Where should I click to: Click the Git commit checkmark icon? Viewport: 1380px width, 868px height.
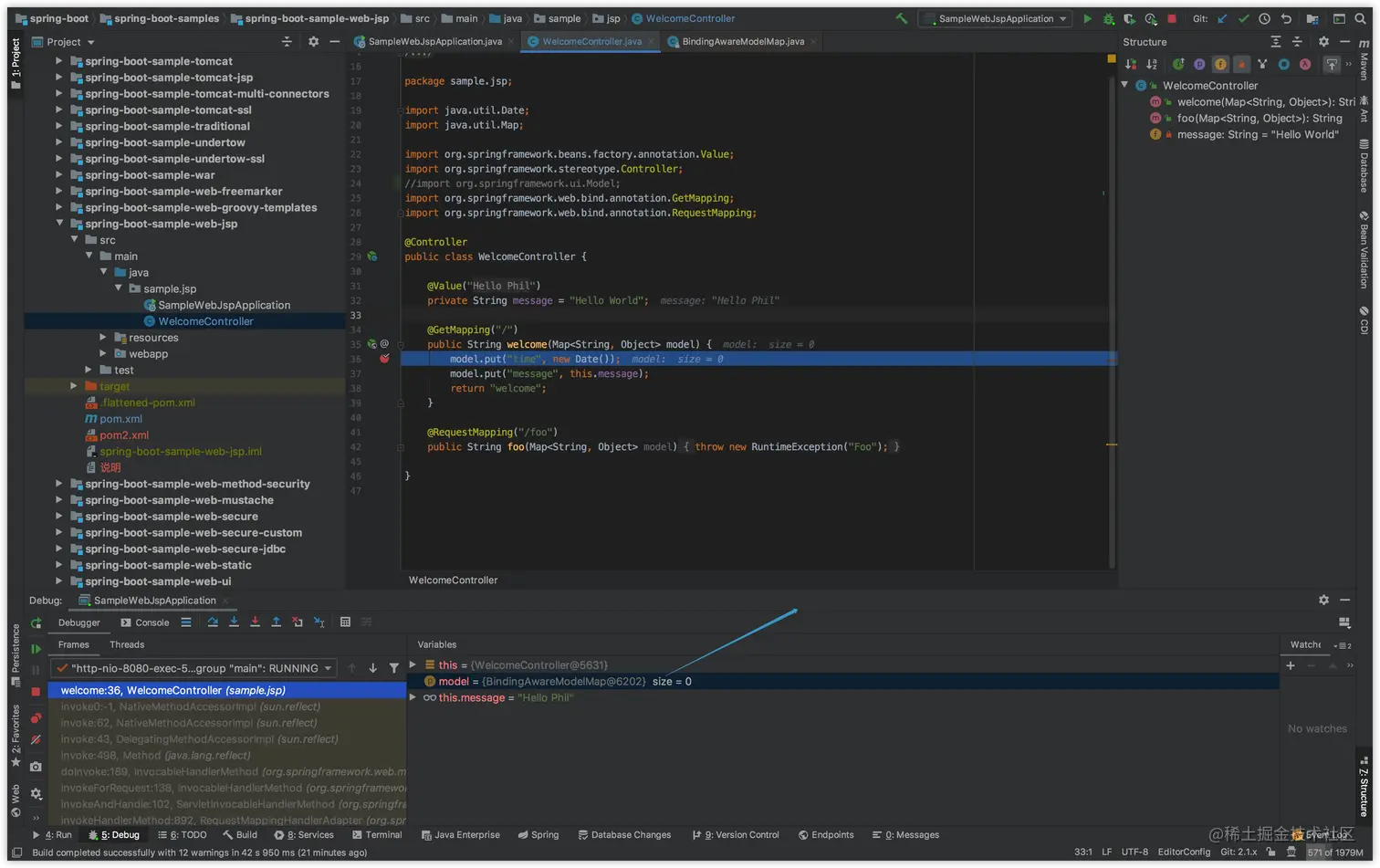[1243, 18]
